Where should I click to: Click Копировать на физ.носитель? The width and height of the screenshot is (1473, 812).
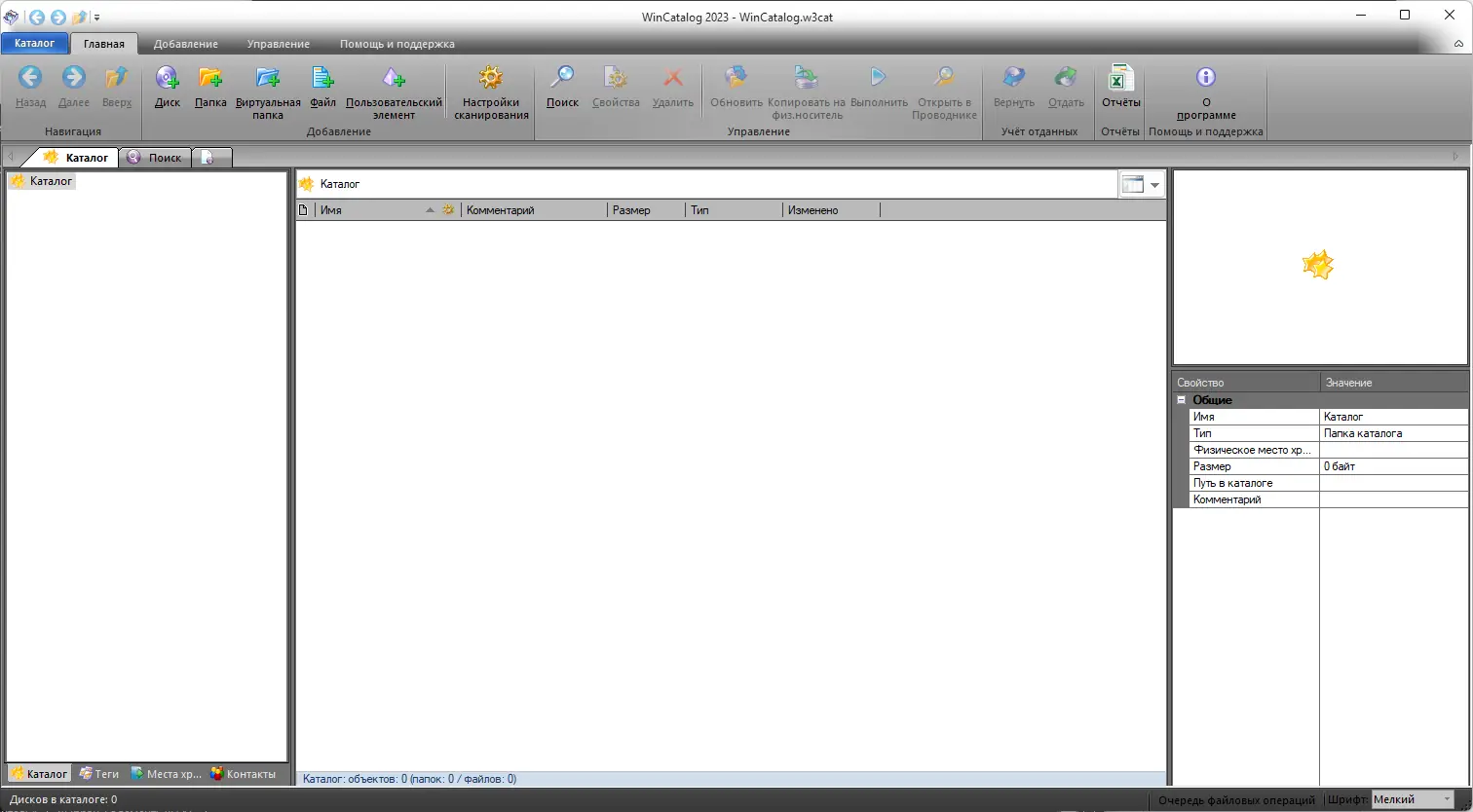click(x=806, y=92)
